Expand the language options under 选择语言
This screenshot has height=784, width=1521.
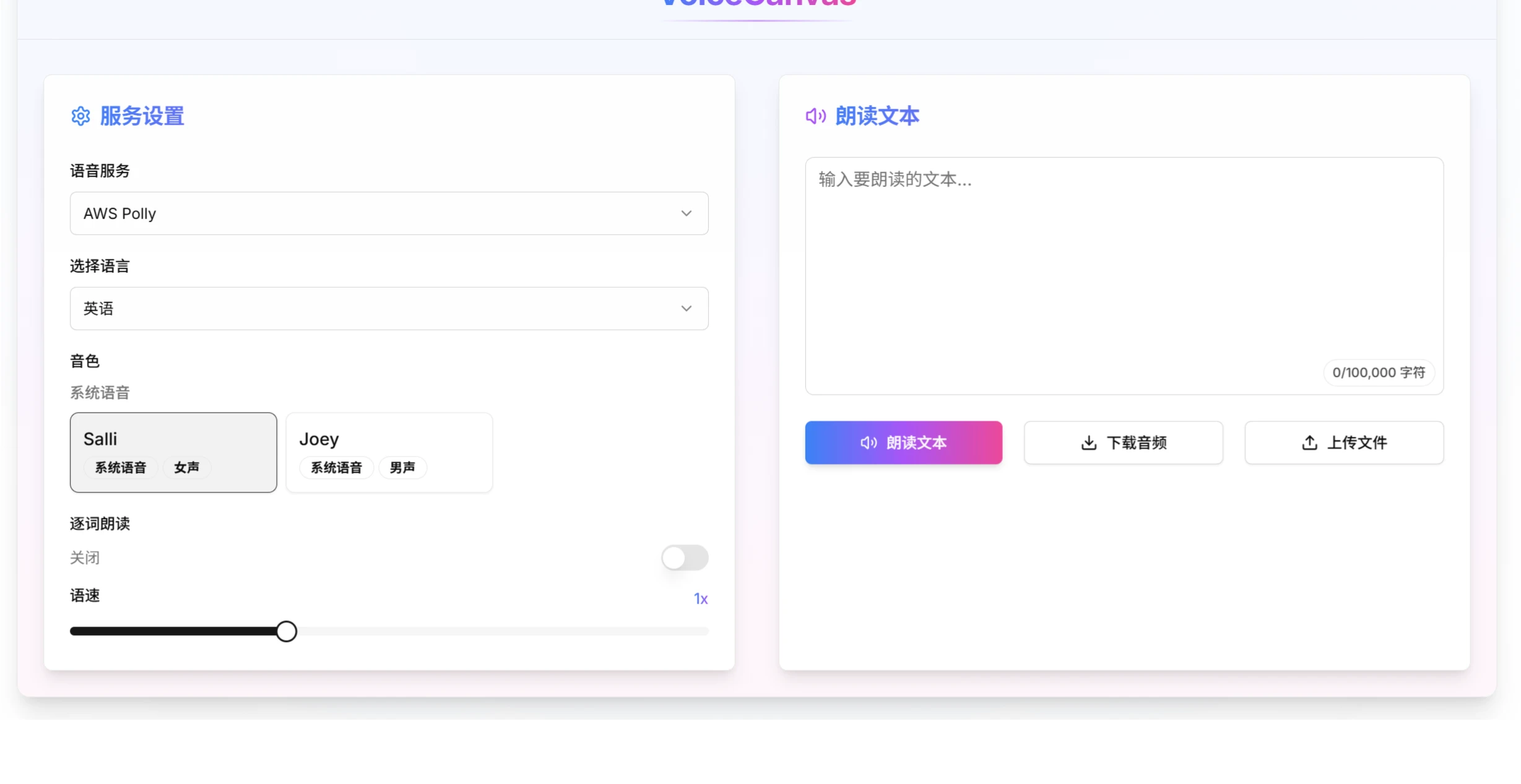(389, 308)
